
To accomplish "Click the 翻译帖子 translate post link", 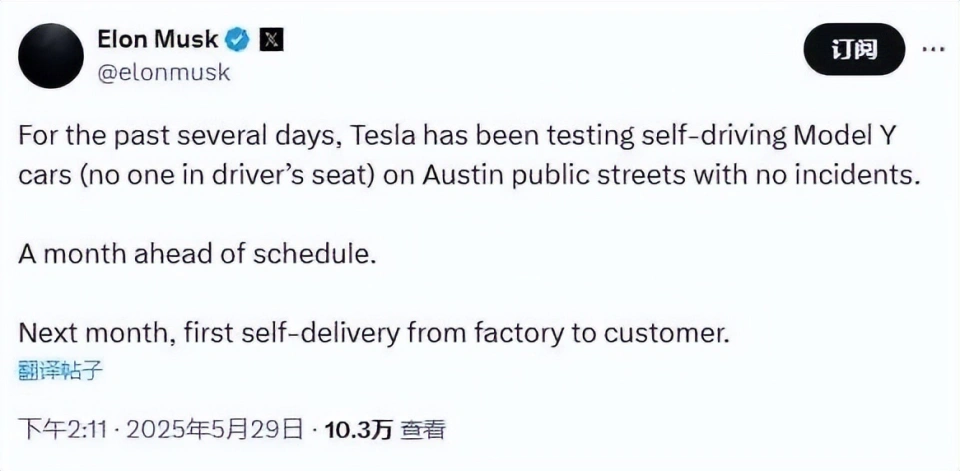I will 59,369.
